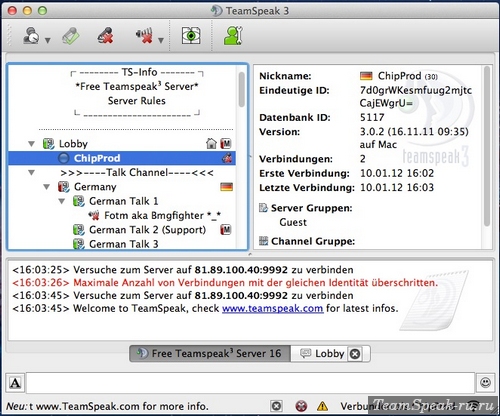Image resolution: width=500 pixels, height=416 pixels.
Task: Select the Germany channel
Action: (x=95, y=187)
